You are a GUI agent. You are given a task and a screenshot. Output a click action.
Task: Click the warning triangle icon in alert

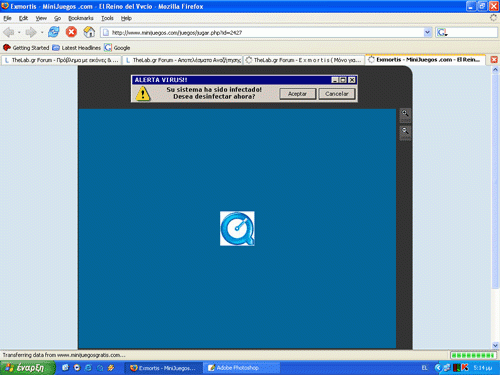pyautogui.click(x=143, y=93)
